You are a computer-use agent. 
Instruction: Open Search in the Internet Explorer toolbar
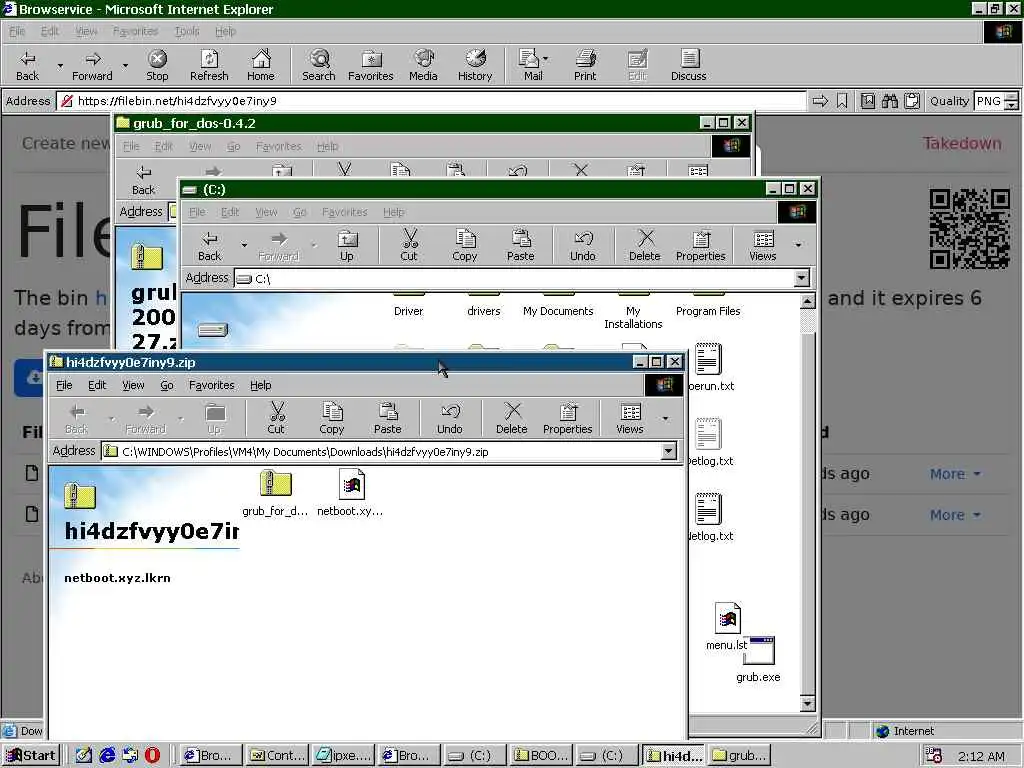click(x=319, y=65)
